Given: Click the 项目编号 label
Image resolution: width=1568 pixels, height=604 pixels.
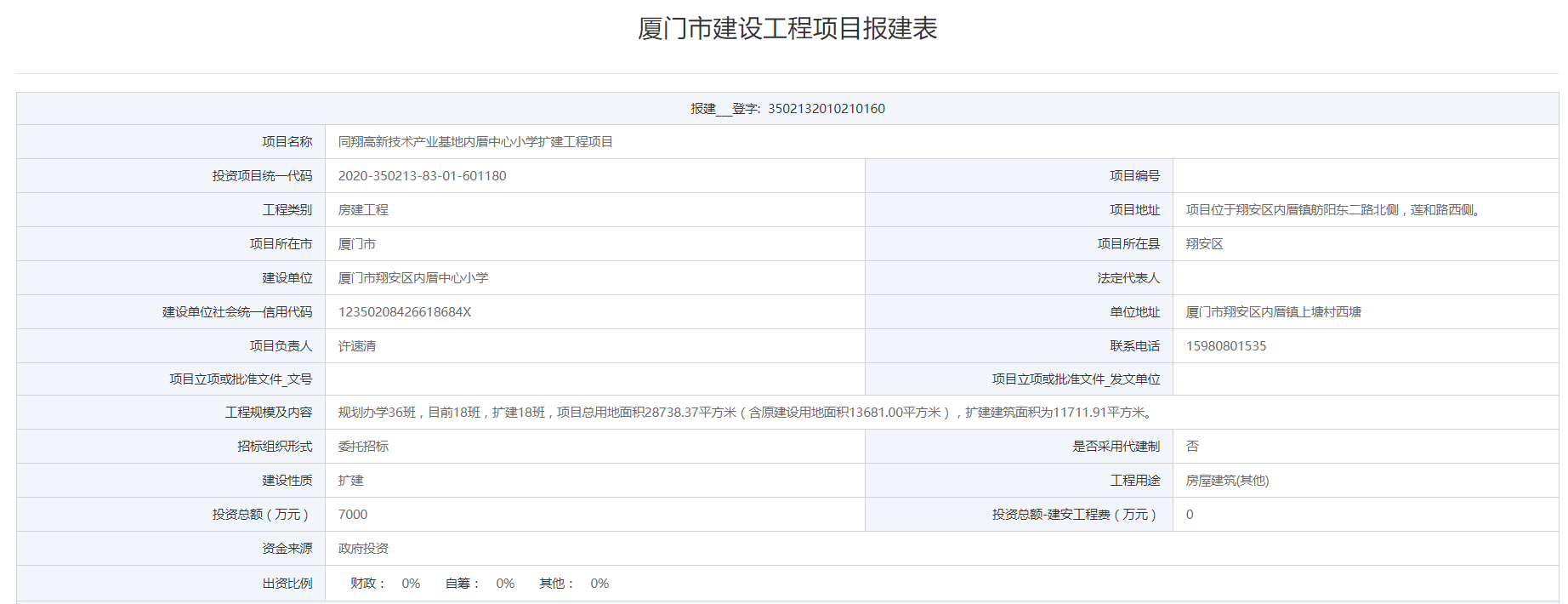Looking at the screenshot, I should click(1134, 176).
